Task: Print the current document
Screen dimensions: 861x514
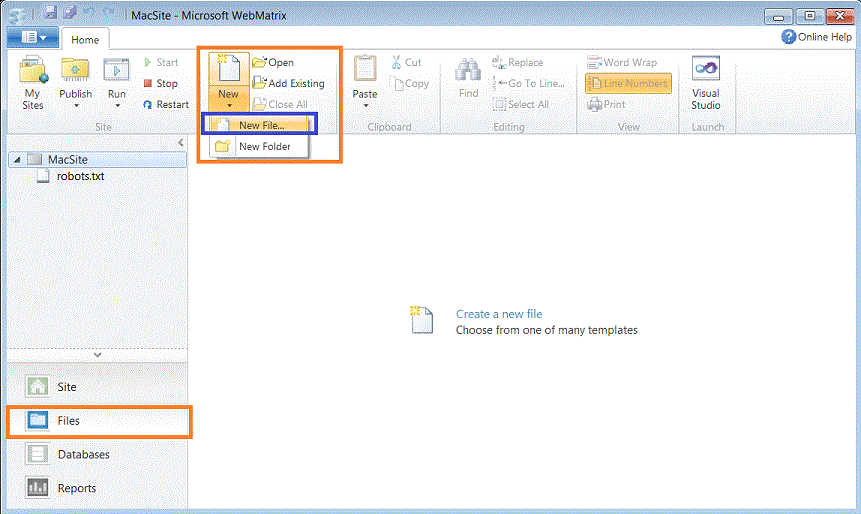Action: (x=606, y=104)
